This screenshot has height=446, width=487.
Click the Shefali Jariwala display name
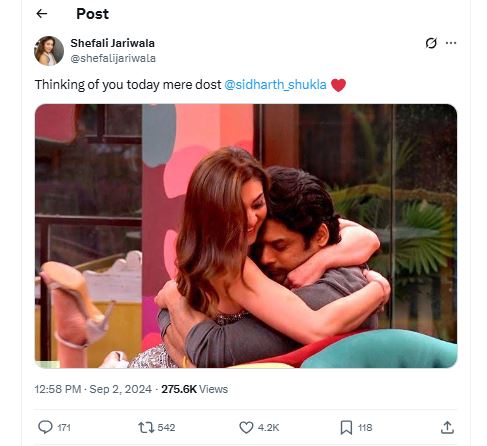pos(112,43)
